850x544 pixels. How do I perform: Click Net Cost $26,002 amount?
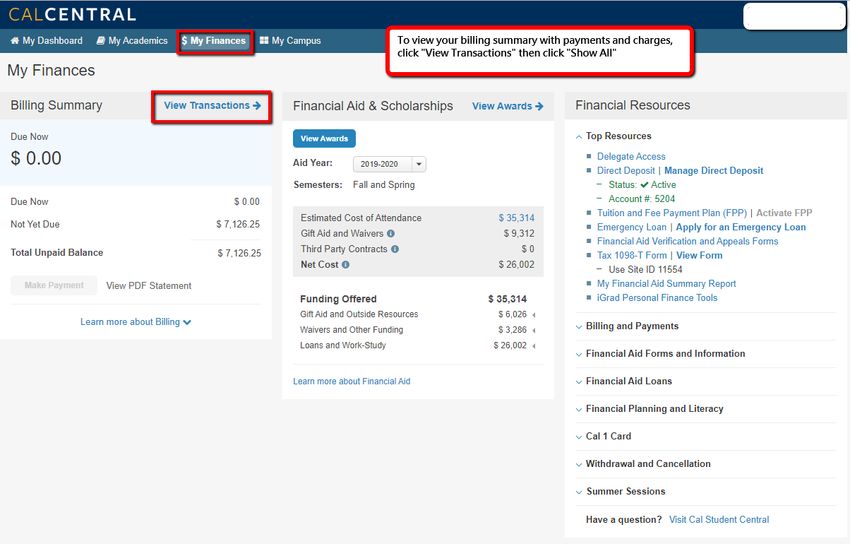click(x=516, y=265)
